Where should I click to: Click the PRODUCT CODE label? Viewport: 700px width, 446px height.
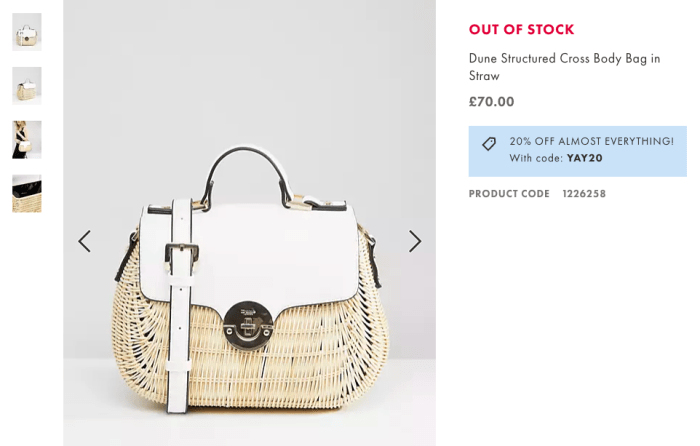click(x=509, y=194)
